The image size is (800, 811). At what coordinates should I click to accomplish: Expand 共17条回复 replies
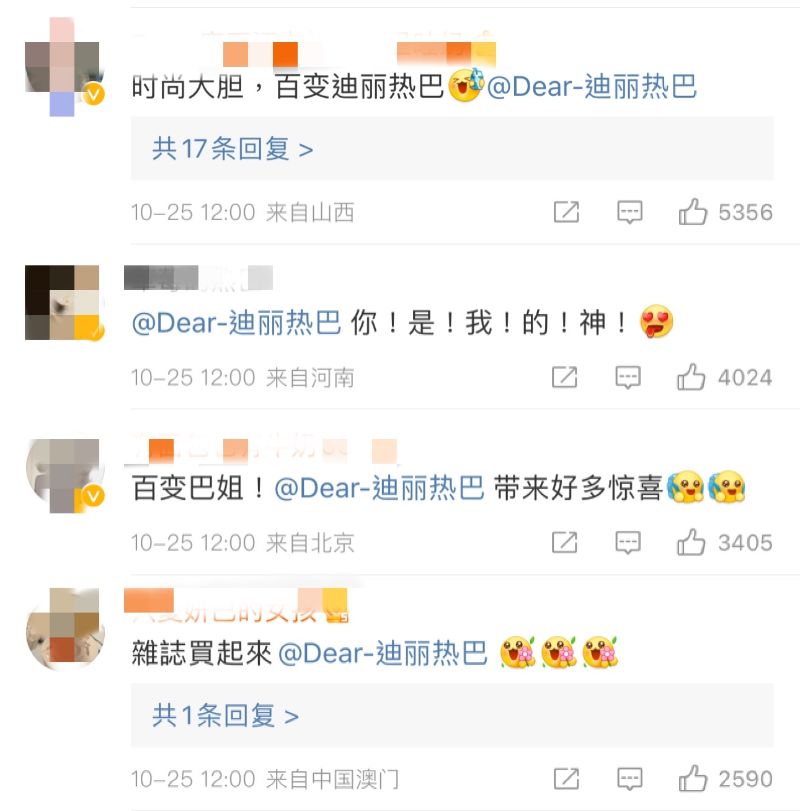tap(232, 149)
